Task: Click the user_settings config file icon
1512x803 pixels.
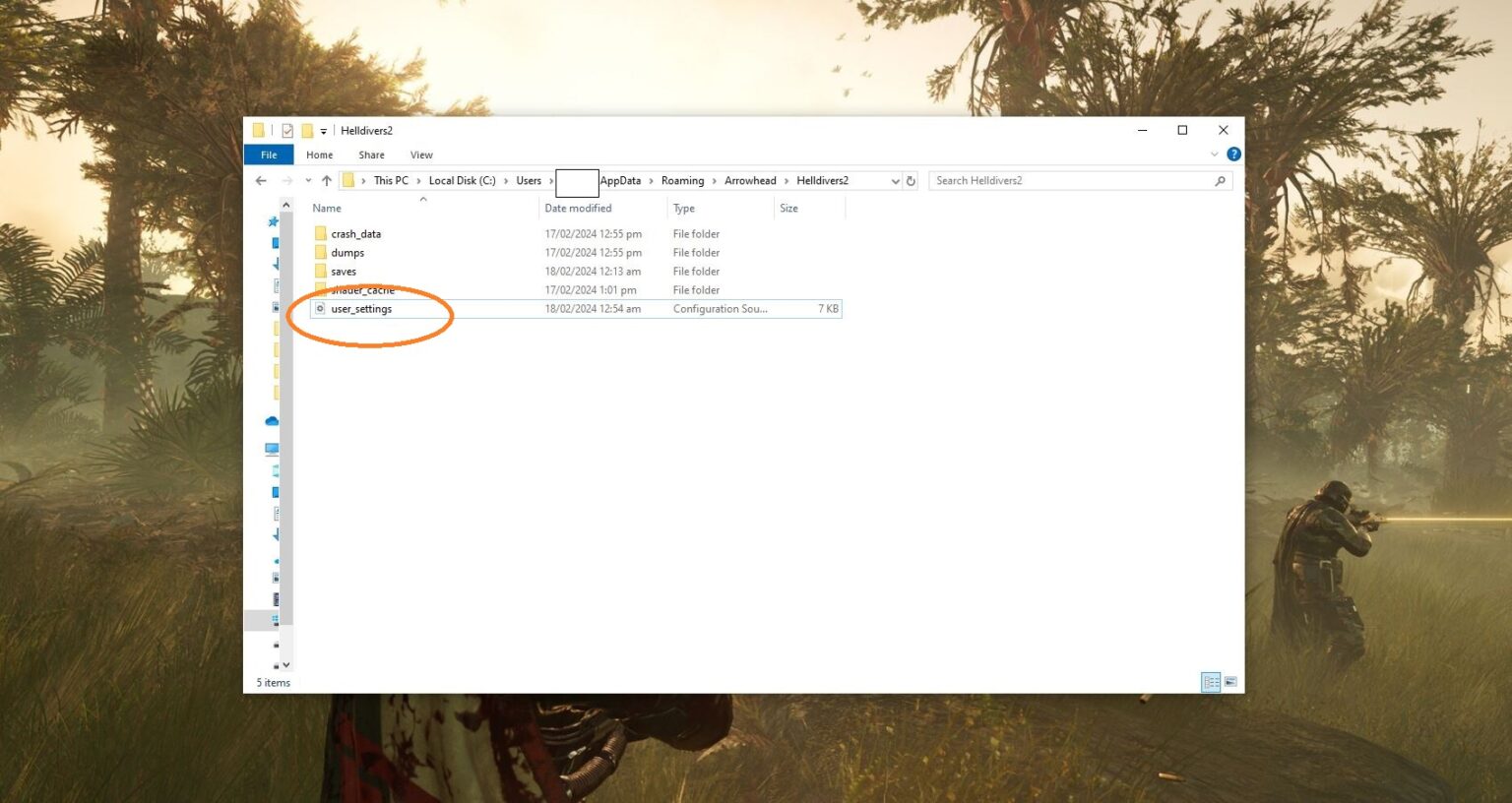Action: tap(320, 308)
